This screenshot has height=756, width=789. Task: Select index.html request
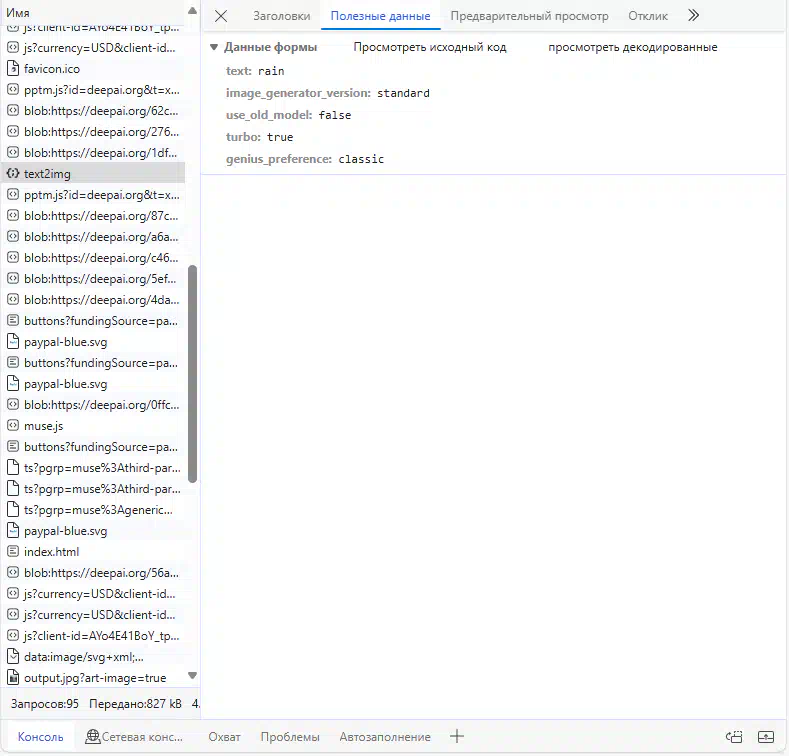click(94, 552)
